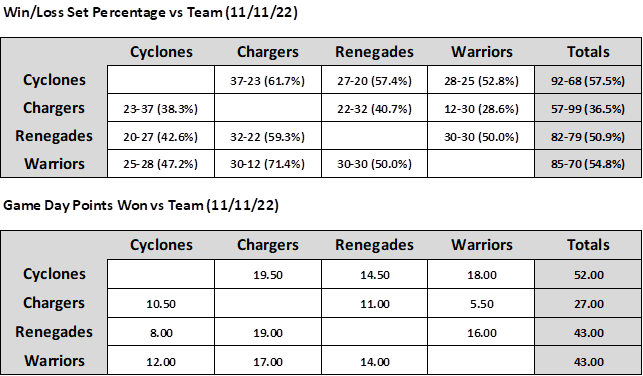Click the Chargers row header in top table
The width and height of the screenshot is (643, 376).
coord(55,107)
